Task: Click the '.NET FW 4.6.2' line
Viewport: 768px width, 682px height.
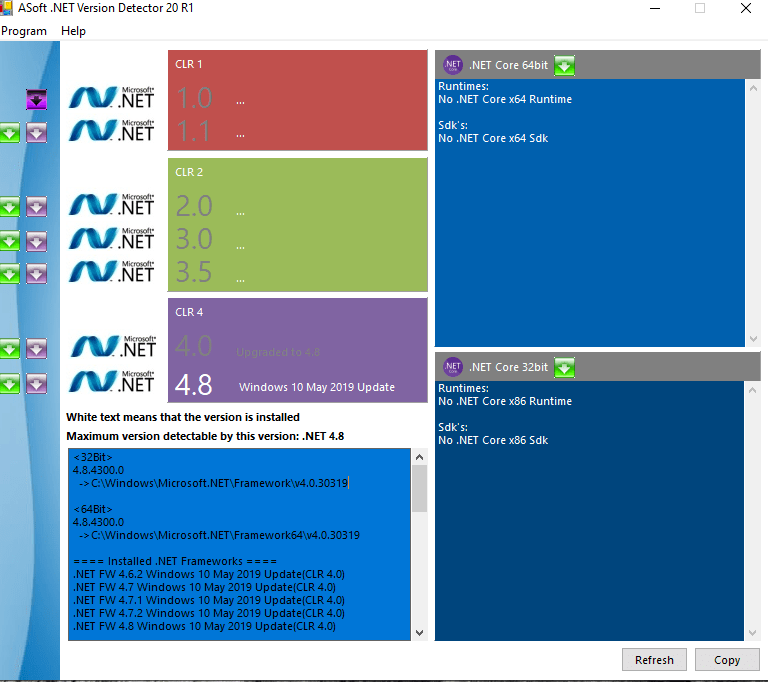Action: (x=209, y=574)
